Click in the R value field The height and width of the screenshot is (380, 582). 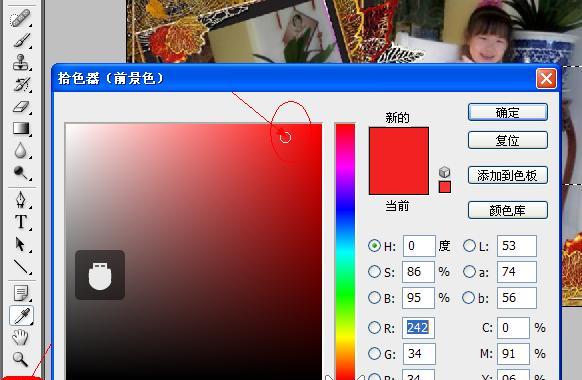click(x=418, y=328)
